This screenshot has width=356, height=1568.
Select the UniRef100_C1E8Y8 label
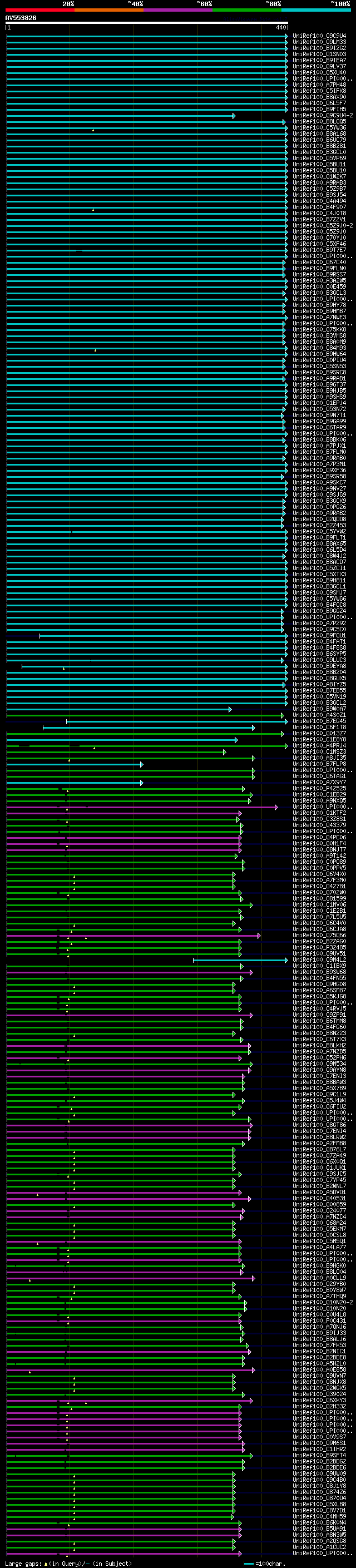[x=319, y=740]
